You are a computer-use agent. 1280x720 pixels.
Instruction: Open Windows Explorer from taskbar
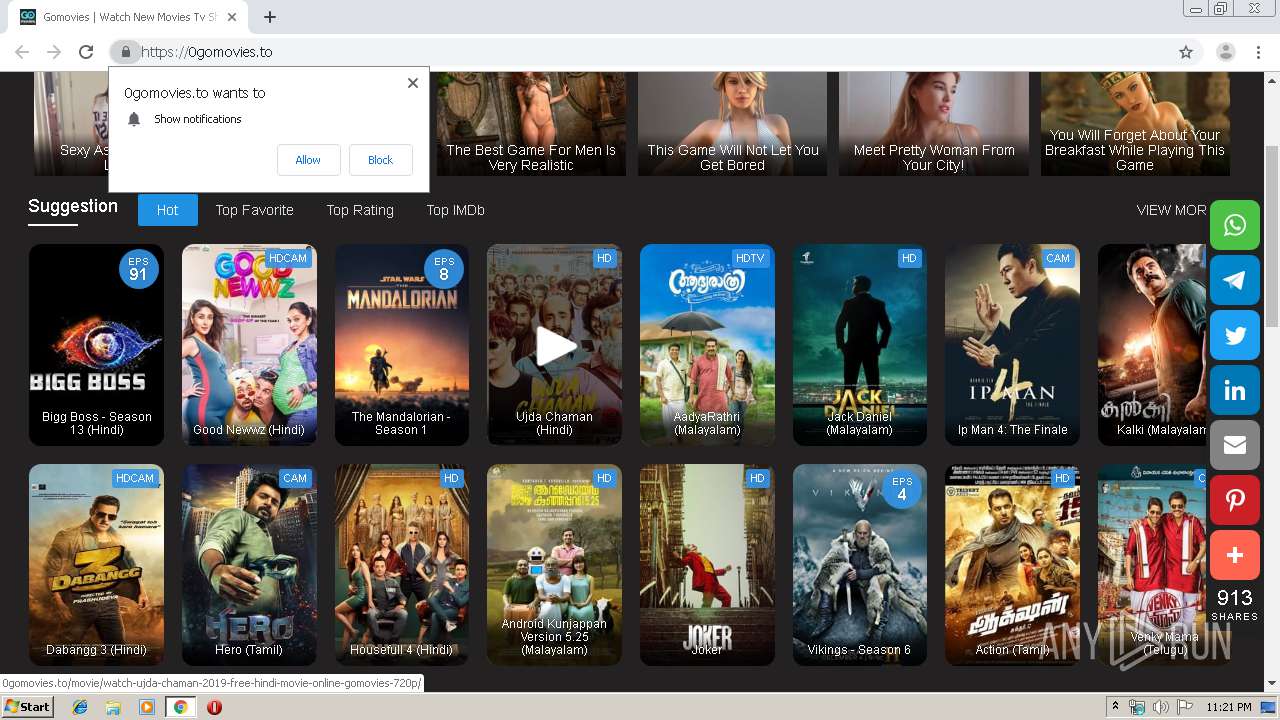113,707
